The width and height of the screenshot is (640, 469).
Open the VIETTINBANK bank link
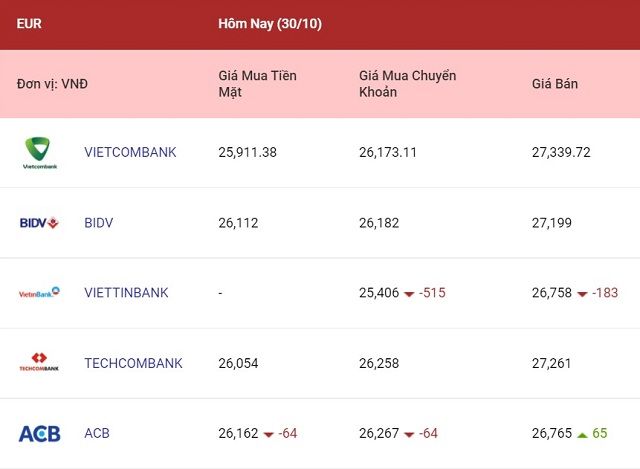[x=126, y=293]
